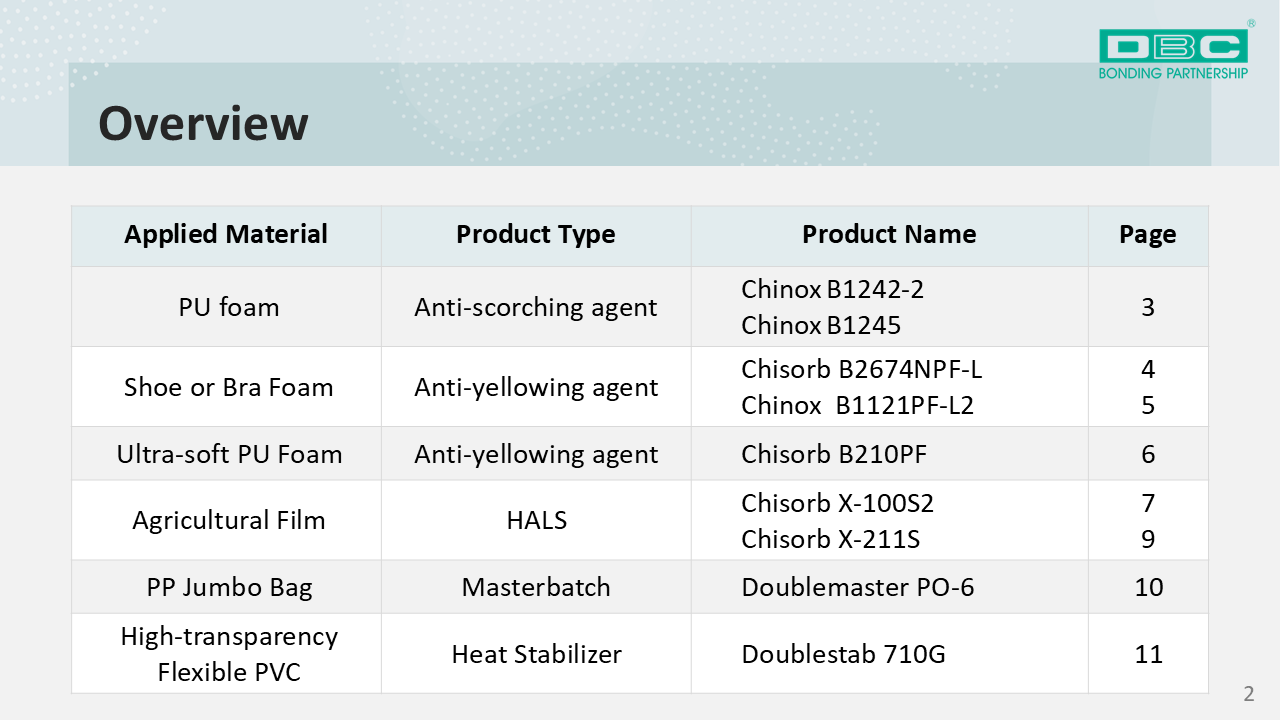1280x720 pixels.
Task: Click the DBC Bonding Partnership logo
Action: coord(1173,53)
